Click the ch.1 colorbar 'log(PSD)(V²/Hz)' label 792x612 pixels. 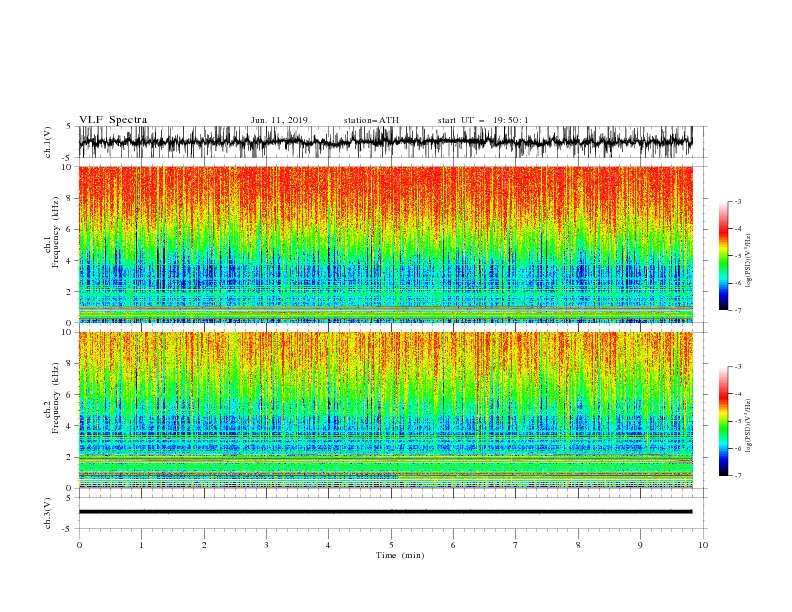[x=748, y=261]
